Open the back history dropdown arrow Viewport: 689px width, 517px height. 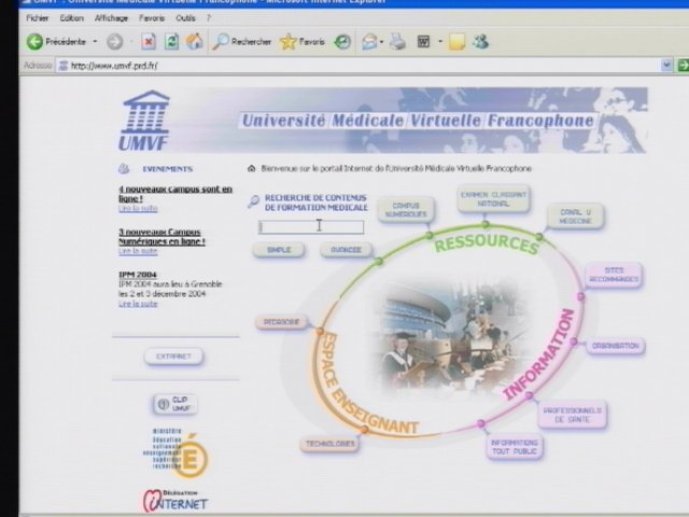(95, 42)
